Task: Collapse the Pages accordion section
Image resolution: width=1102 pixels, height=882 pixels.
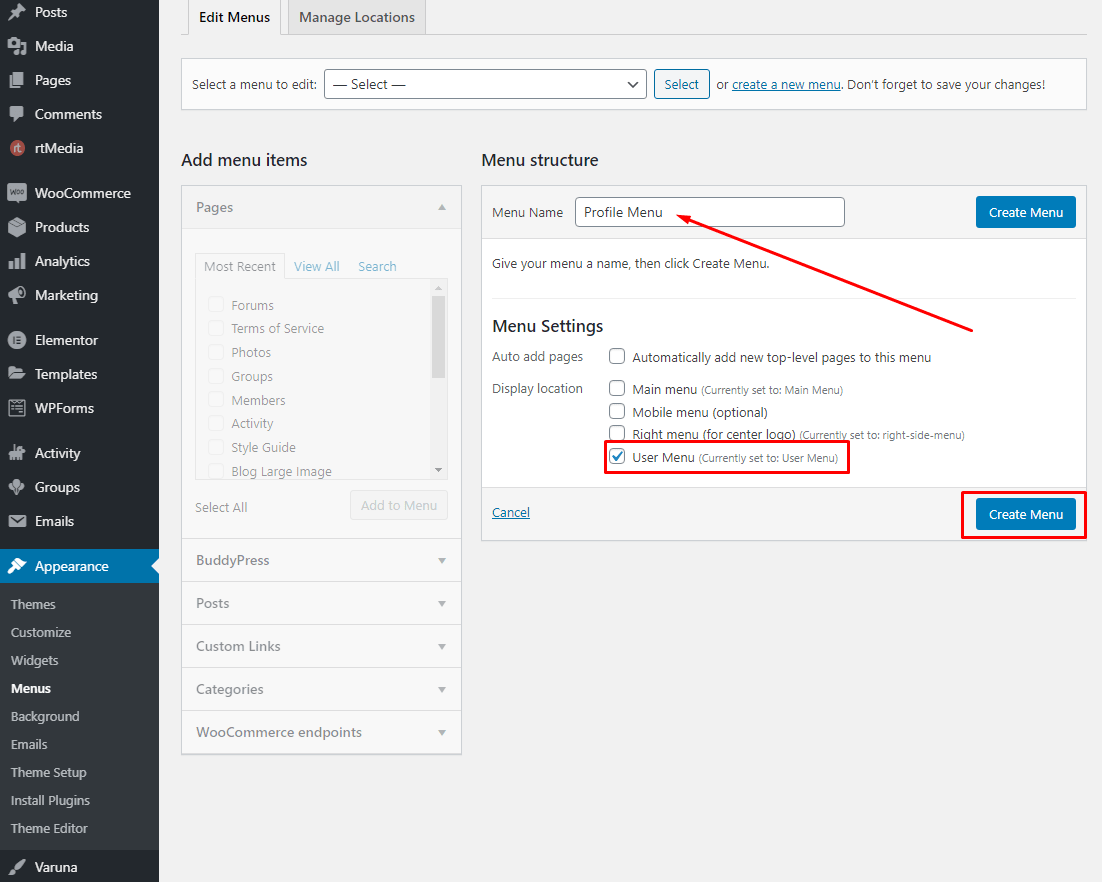Action: click(321, 207)
